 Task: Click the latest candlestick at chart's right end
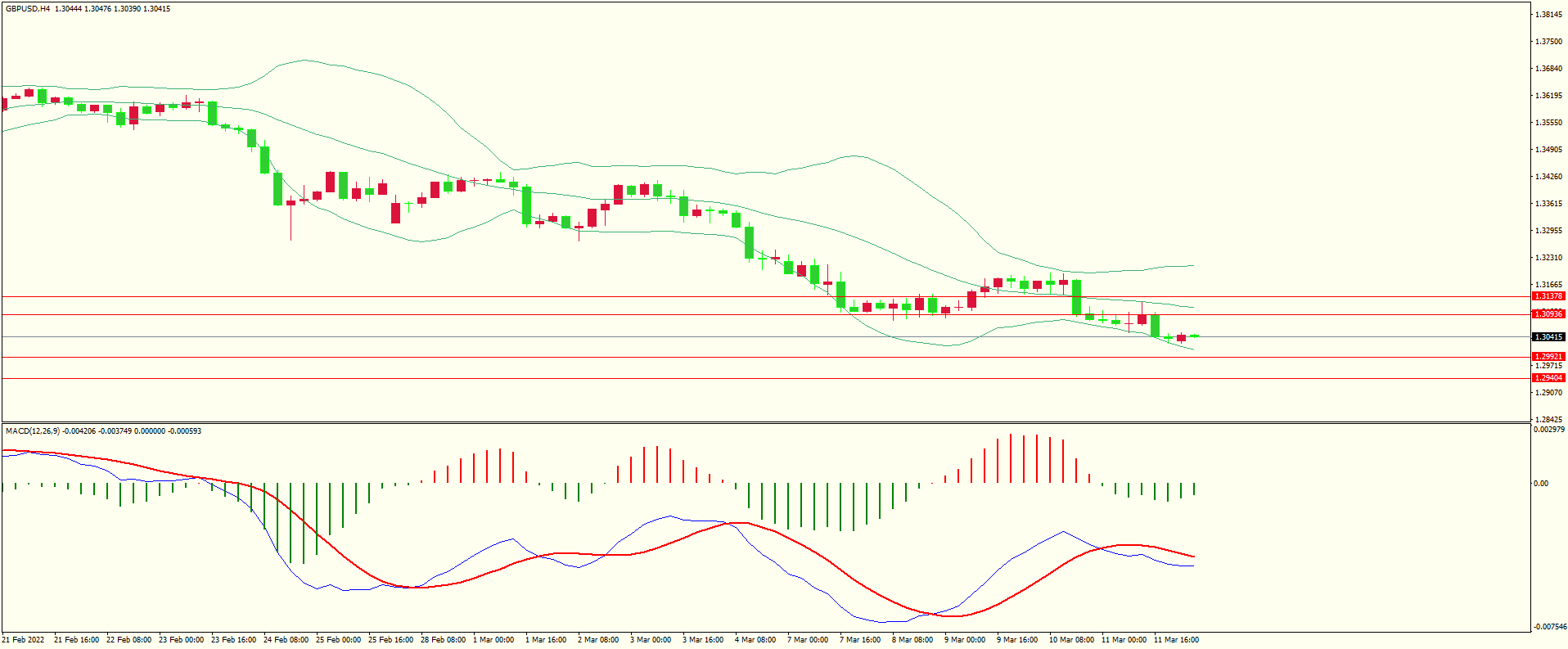tap(1194, 336)
